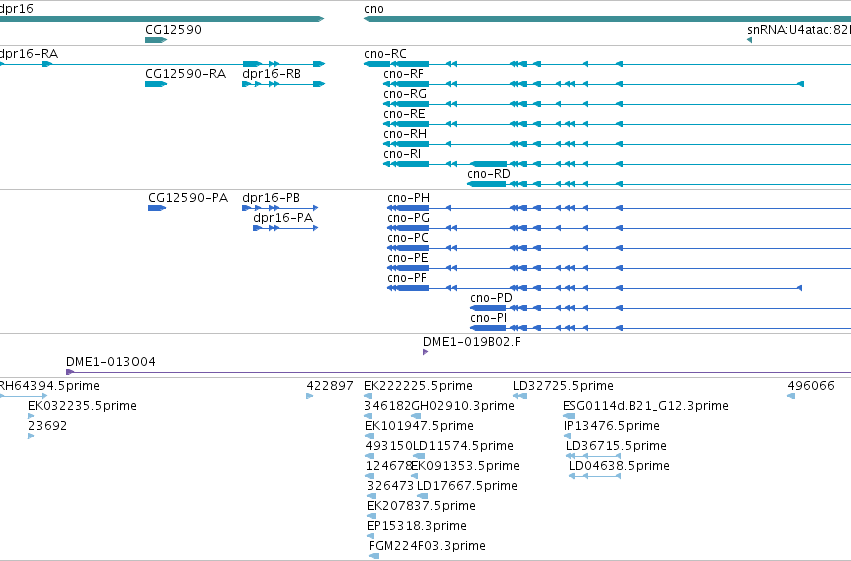Click the CG12590 gene feature
Image resolution: width=851 pixels, height=561 pixels.
[156, 40]
